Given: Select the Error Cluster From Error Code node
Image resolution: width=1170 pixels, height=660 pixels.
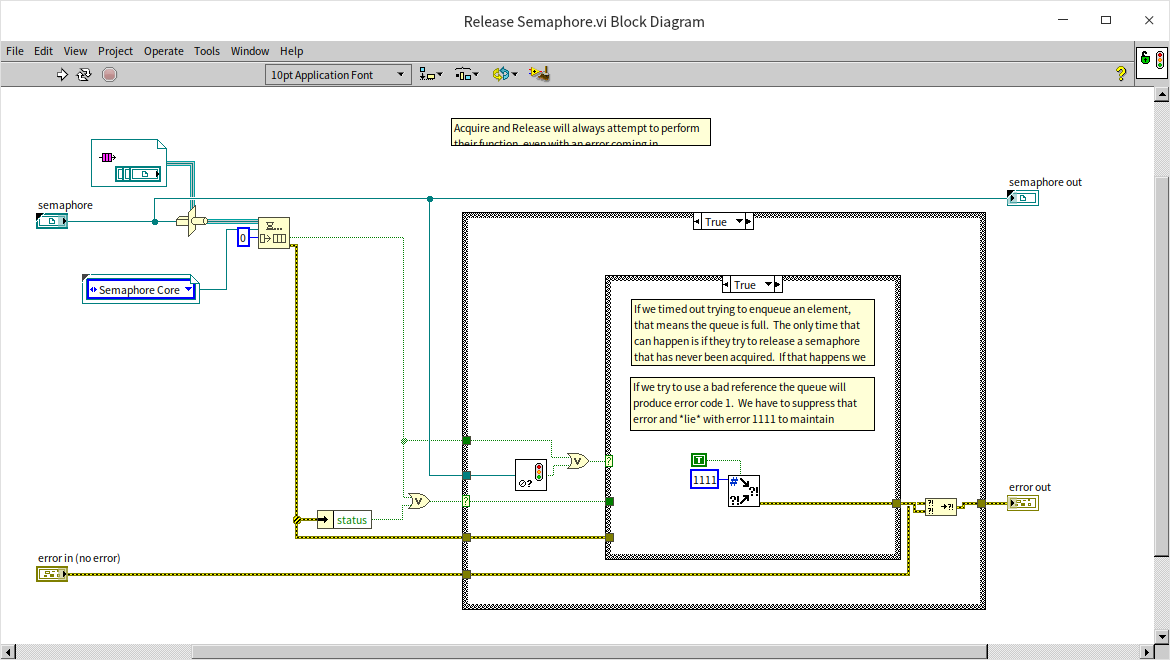Looking at the screenshot, I should (x=743, y=491).
